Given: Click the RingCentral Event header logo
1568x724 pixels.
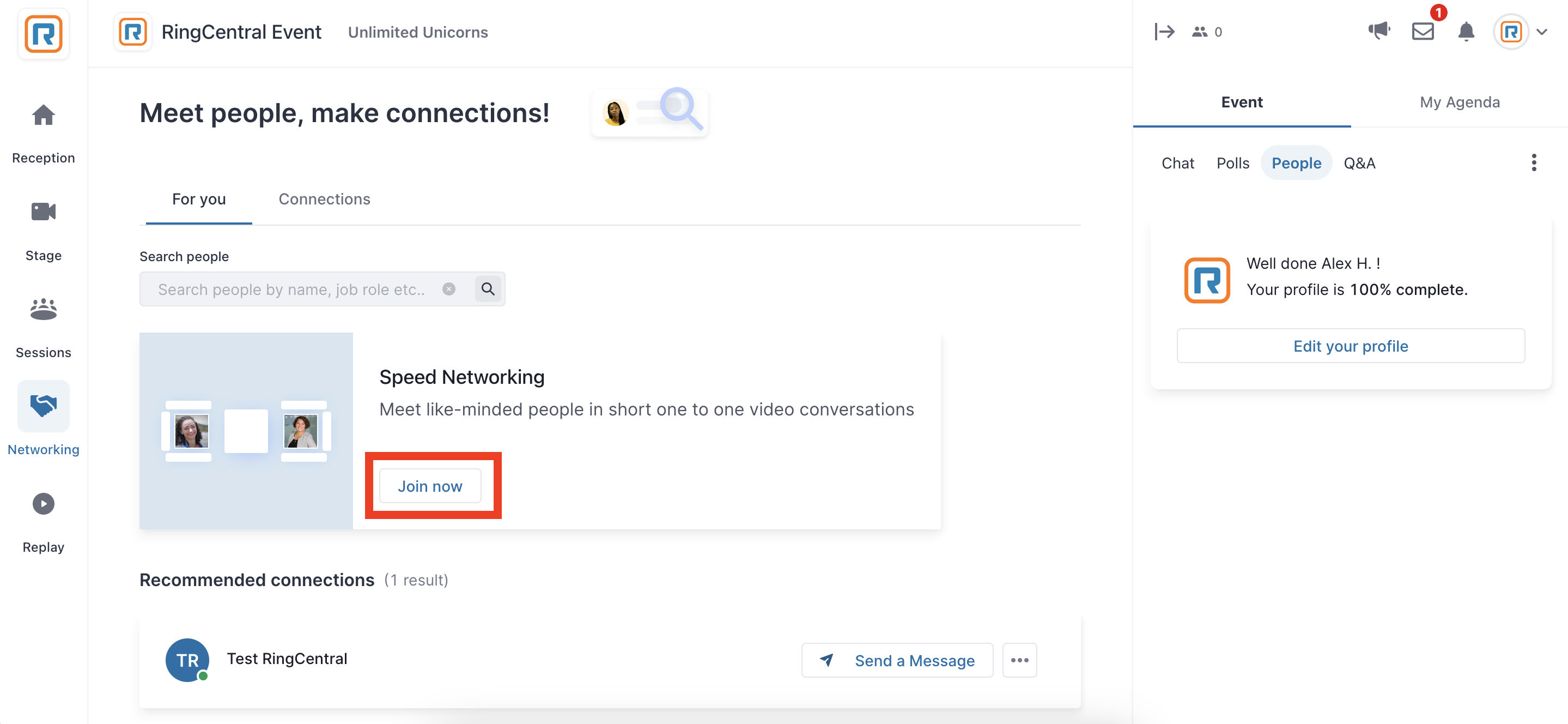Looking at the screenshot, I should [x=133, y=32].
